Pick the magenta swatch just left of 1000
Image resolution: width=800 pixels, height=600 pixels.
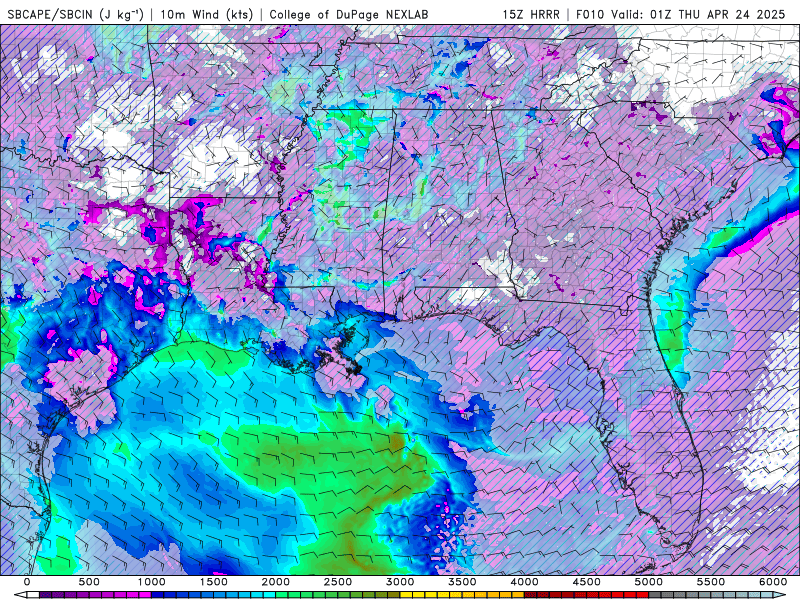point(145,595)
